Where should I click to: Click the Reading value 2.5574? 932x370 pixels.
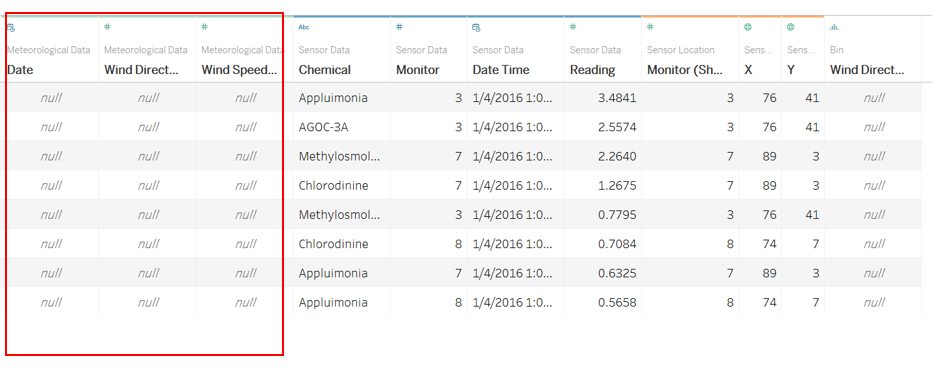[617, 127]
